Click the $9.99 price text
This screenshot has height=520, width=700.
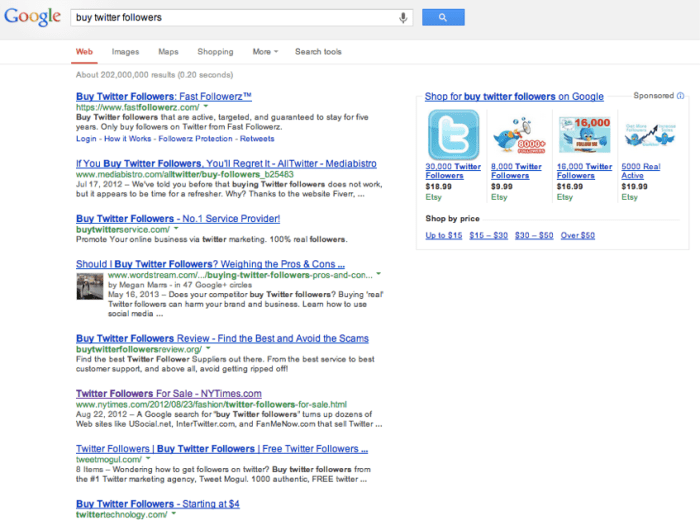[x=502, y=187]
